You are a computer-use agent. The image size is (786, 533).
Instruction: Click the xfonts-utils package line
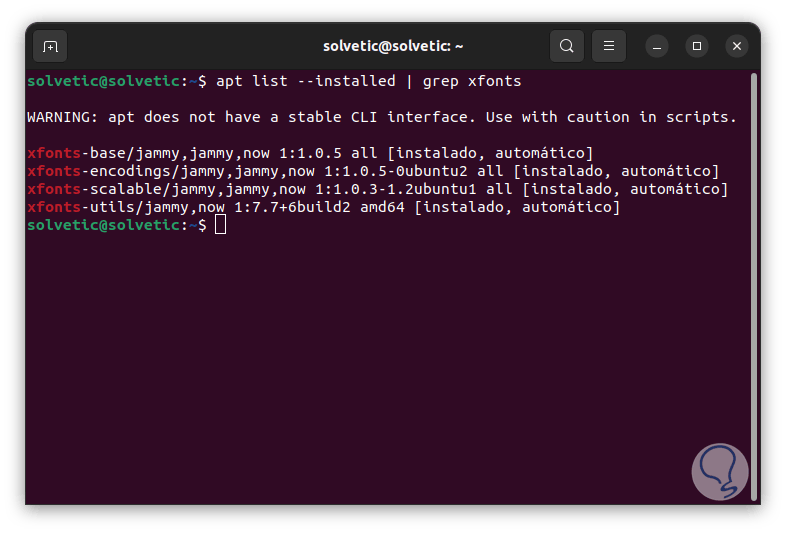click(323, 207)
